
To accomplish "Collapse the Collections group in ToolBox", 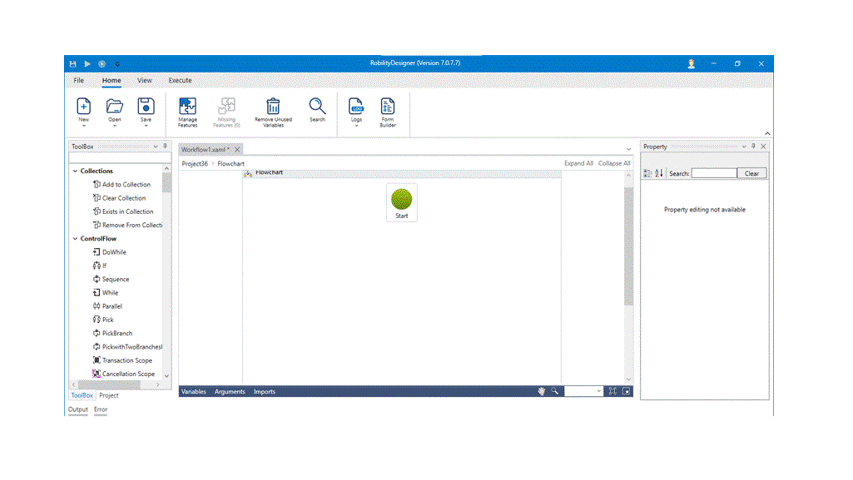I will coord(75,171).
